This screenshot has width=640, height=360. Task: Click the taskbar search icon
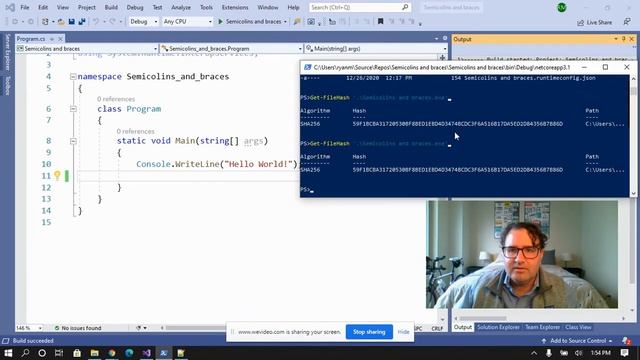click(x=25, y=353)
